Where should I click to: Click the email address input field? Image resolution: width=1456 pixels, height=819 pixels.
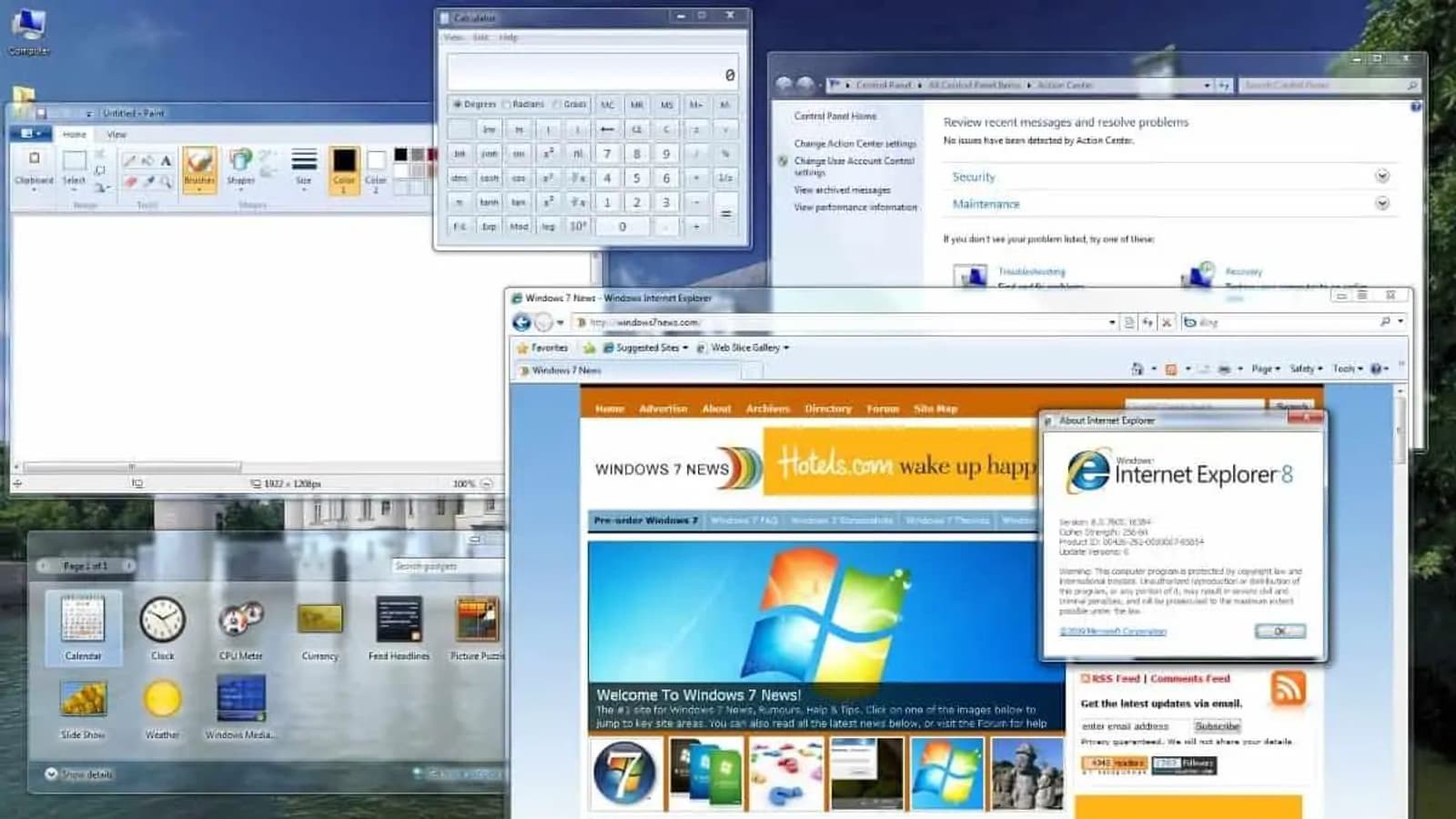(1135, 726)
